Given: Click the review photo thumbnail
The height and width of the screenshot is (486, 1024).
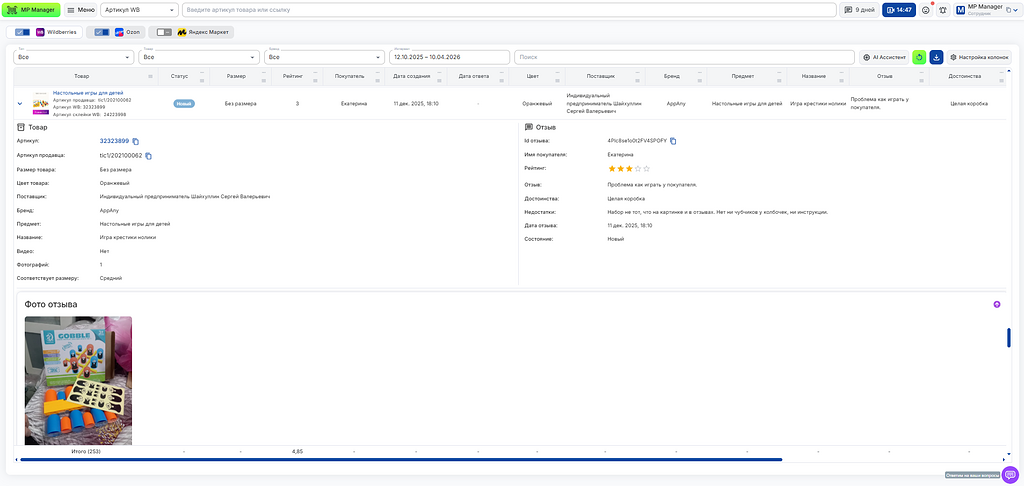Looking at the screenshot, I should 78,381.
